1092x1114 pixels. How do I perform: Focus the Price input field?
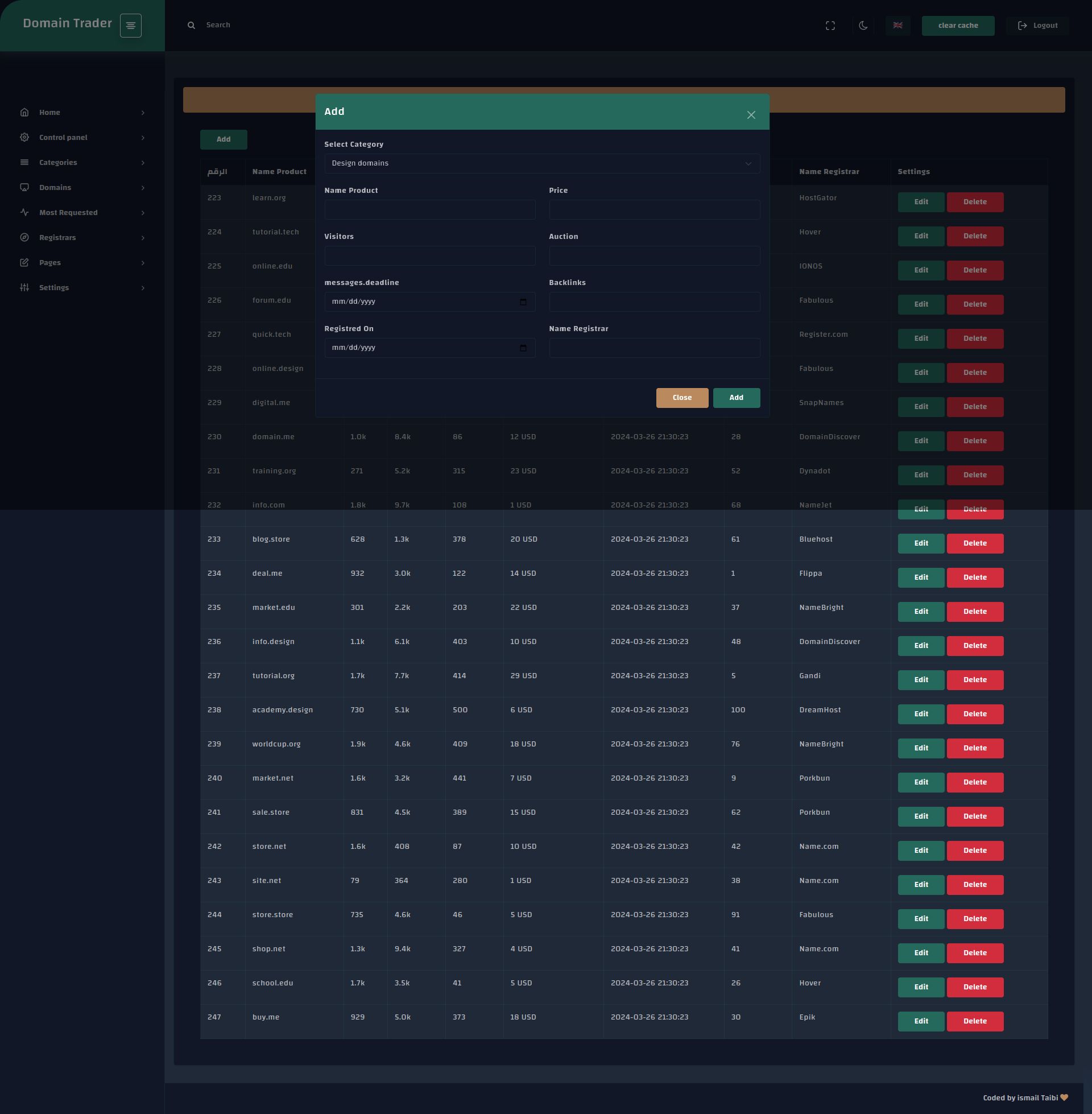coord(654,210)
